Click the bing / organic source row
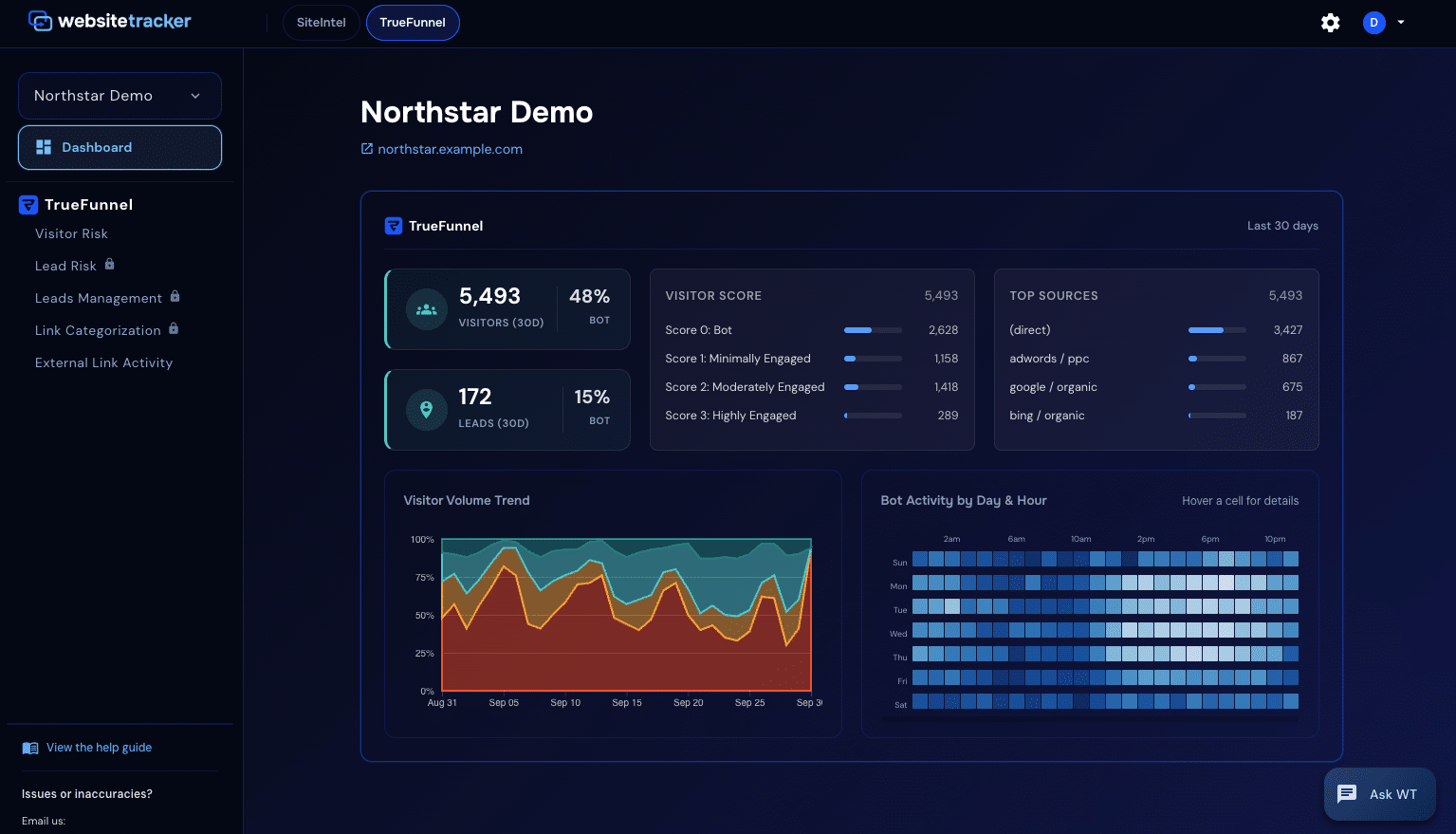 point(1156,416)
